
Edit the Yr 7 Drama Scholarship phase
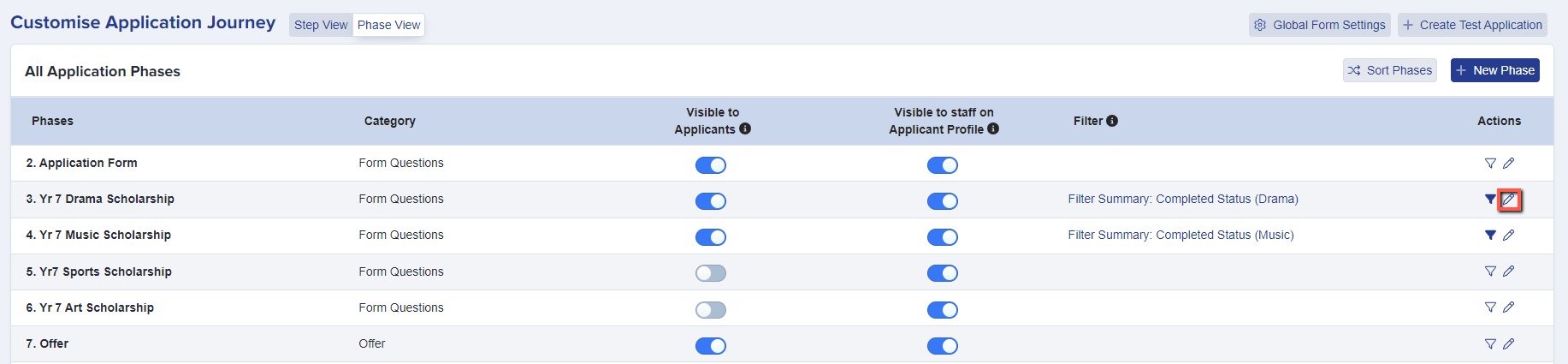(1509, 200)
